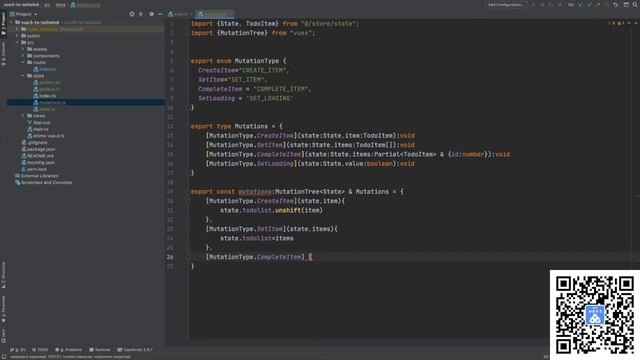Open mutations.ts in the store folder
Viewport: 640px width, 360px height.
tap(49, 102)
